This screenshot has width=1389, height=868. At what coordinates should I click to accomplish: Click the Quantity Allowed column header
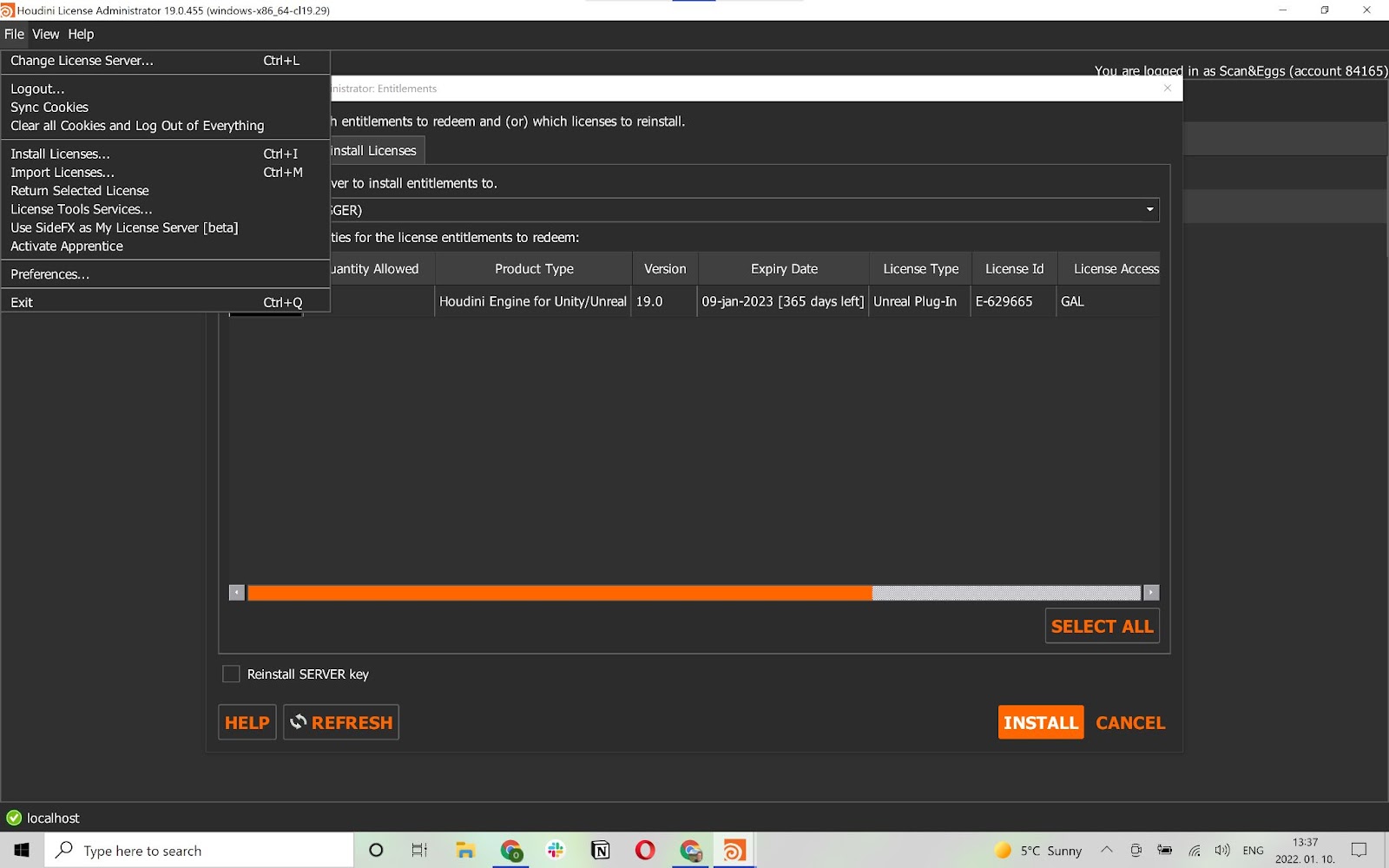click(382, 269)
